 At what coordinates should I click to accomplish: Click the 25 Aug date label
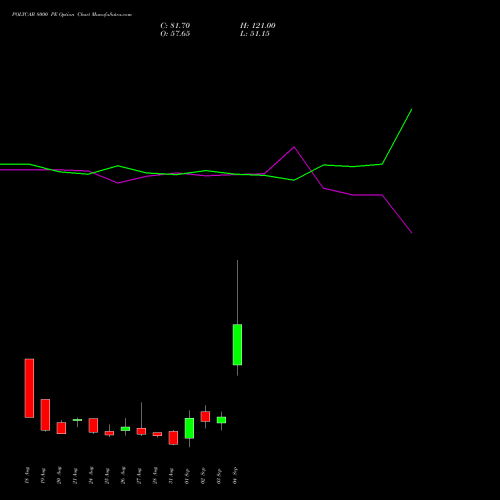[x=107, y=475]
